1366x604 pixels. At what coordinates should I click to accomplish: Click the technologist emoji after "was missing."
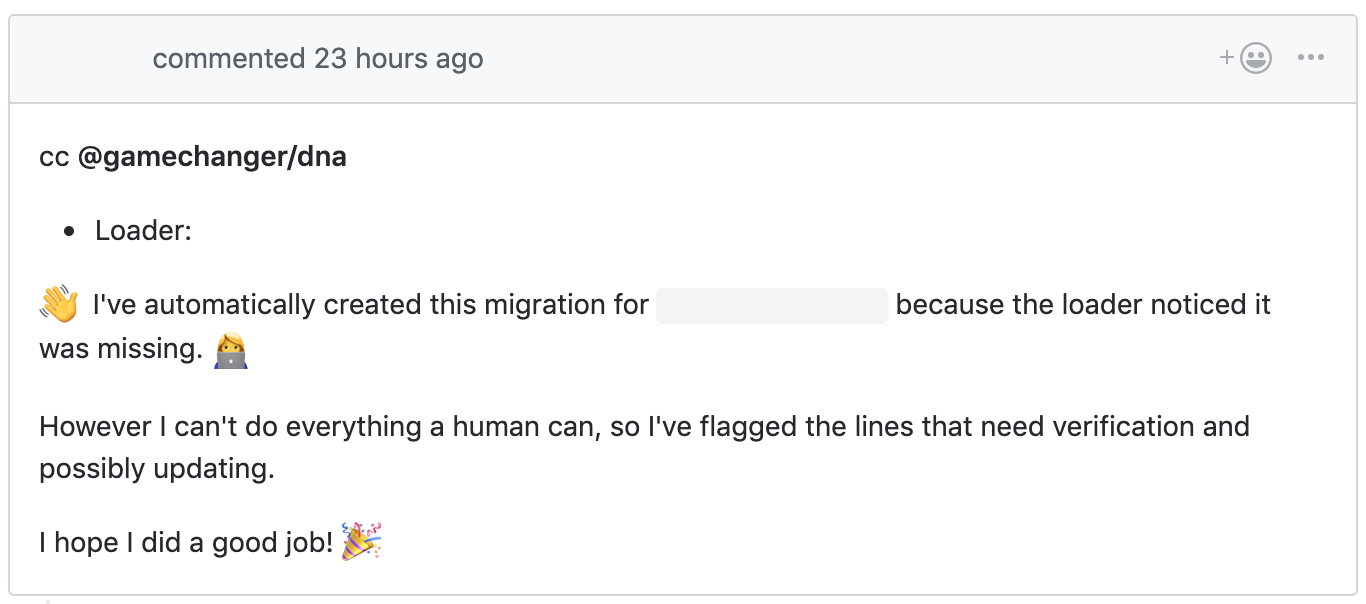231,349
